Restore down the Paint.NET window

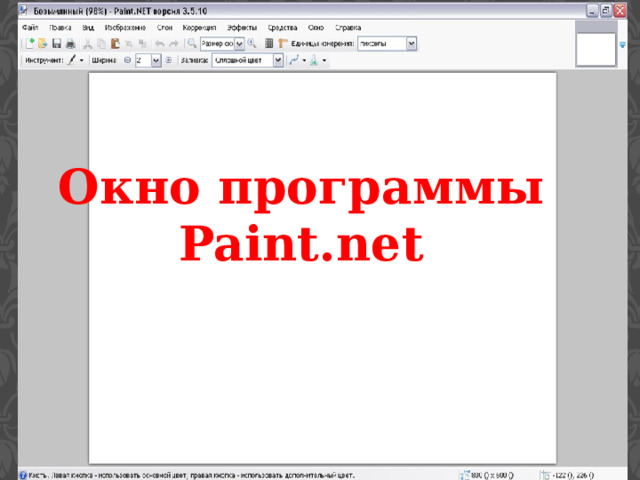point(606,11)
